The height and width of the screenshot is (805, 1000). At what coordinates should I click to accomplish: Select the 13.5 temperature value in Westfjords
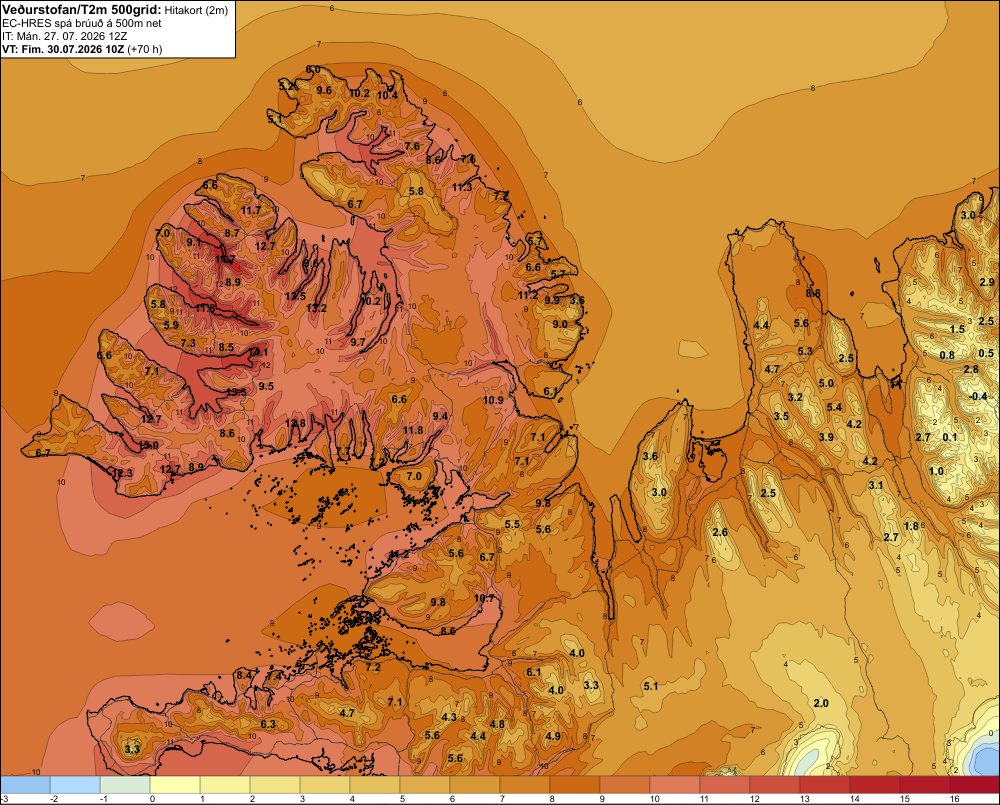[x=295, y=296]
